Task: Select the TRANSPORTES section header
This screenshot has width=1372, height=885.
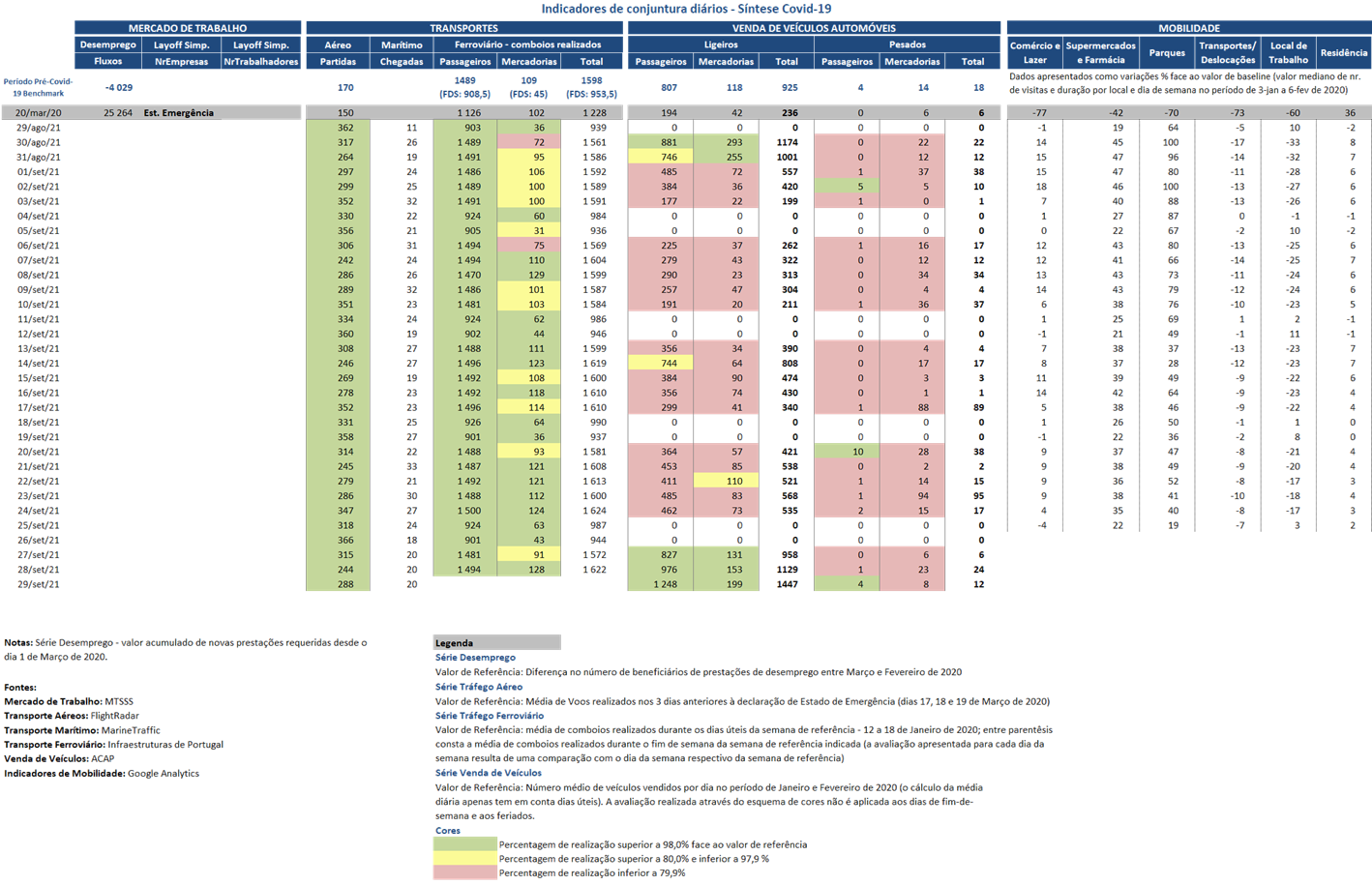Action: point(463,28)
